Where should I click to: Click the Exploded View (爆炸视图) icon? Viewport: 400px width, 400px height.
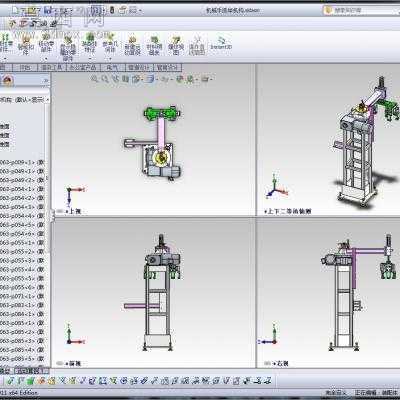pyautogui.click(x=176, y=45)
